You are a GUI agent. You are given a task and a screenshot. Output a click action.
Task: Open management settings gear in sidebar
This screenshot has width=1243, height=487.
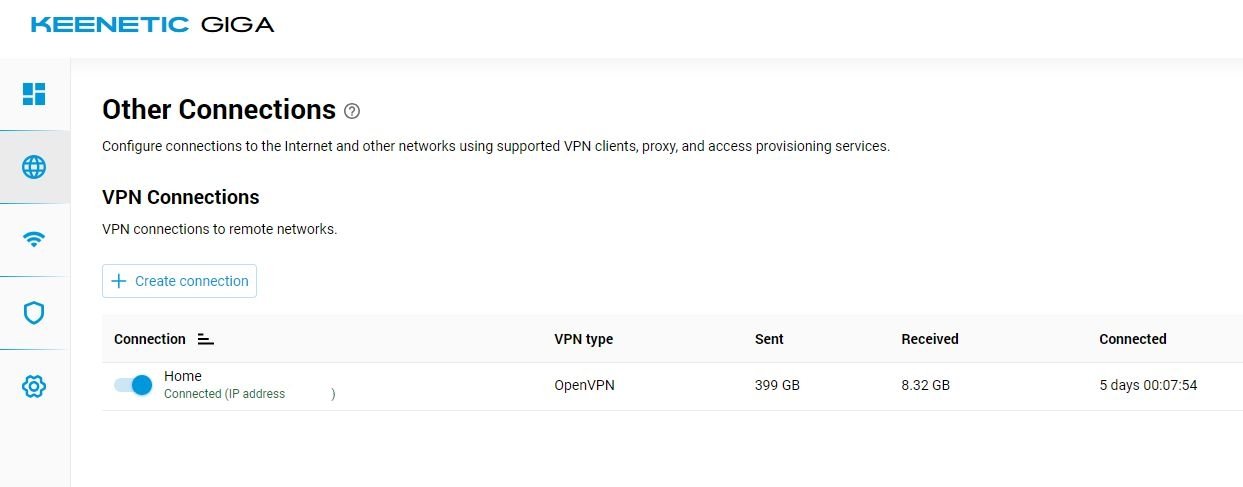(x=34, y=386)
